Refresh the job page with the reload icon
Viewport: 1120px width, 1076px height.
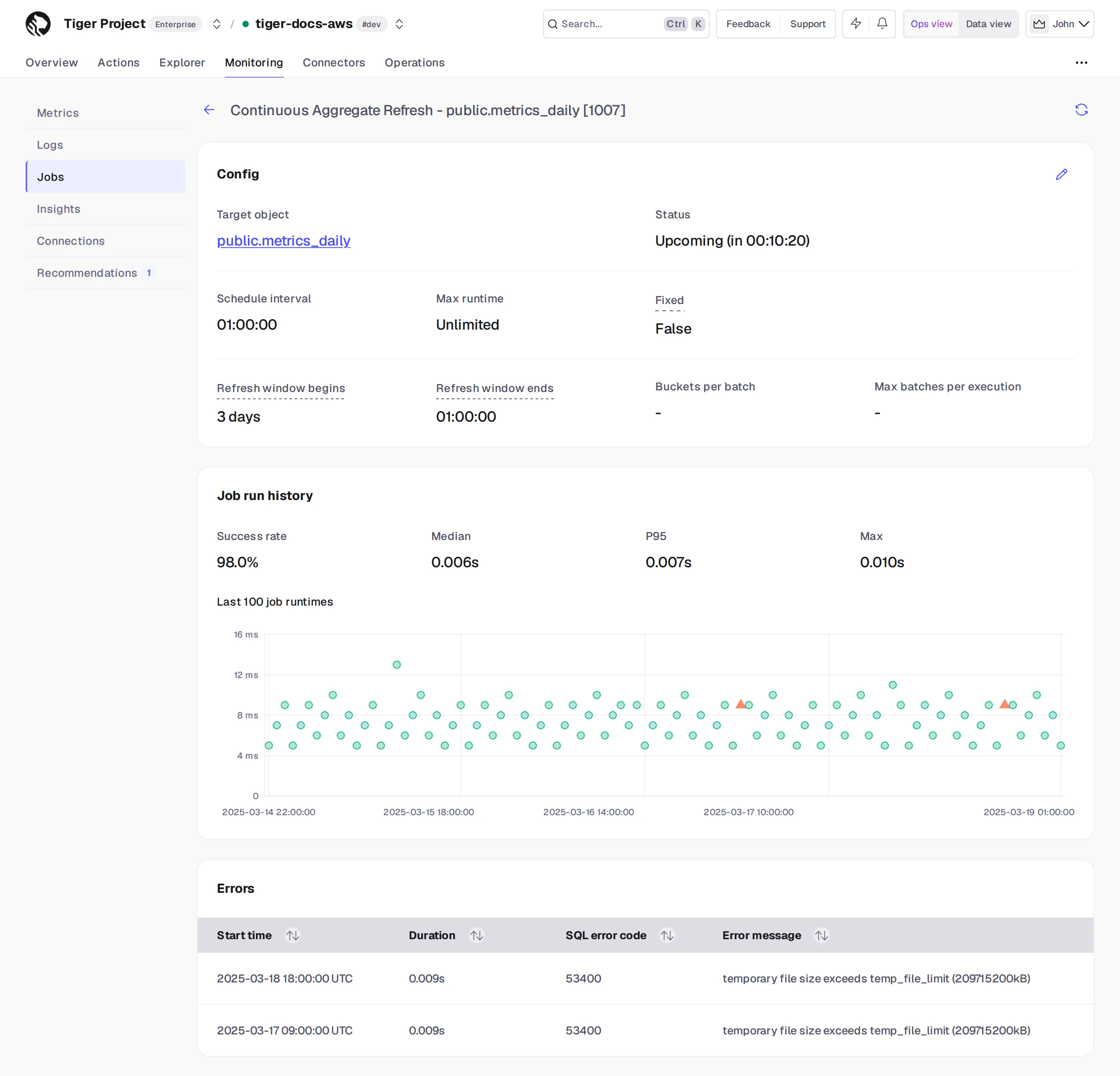pyautogui.click(x=1081, y=110)
